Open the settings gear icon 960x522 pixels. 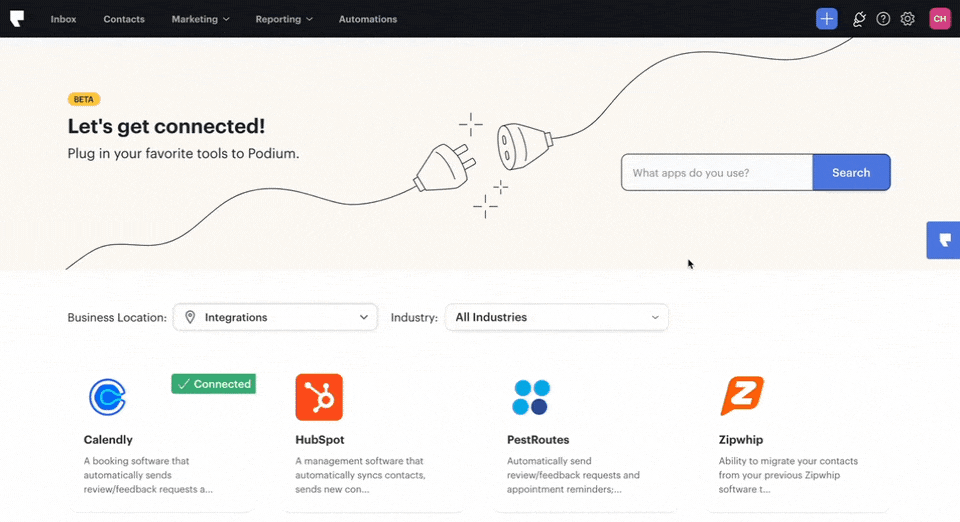pos(908,19)
